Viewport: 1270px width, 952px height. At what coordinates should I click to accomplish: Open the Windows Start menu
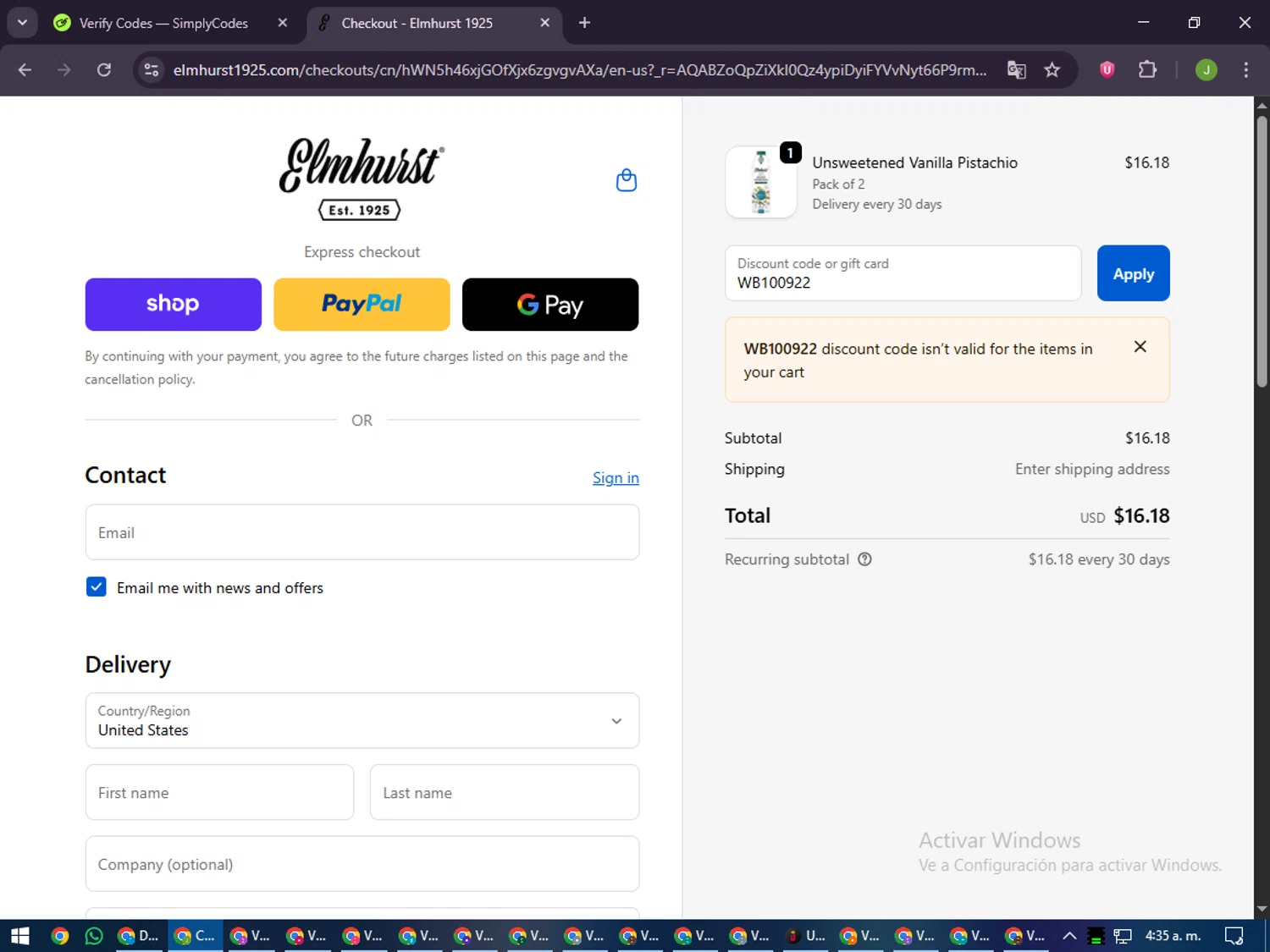click(20, 936)
